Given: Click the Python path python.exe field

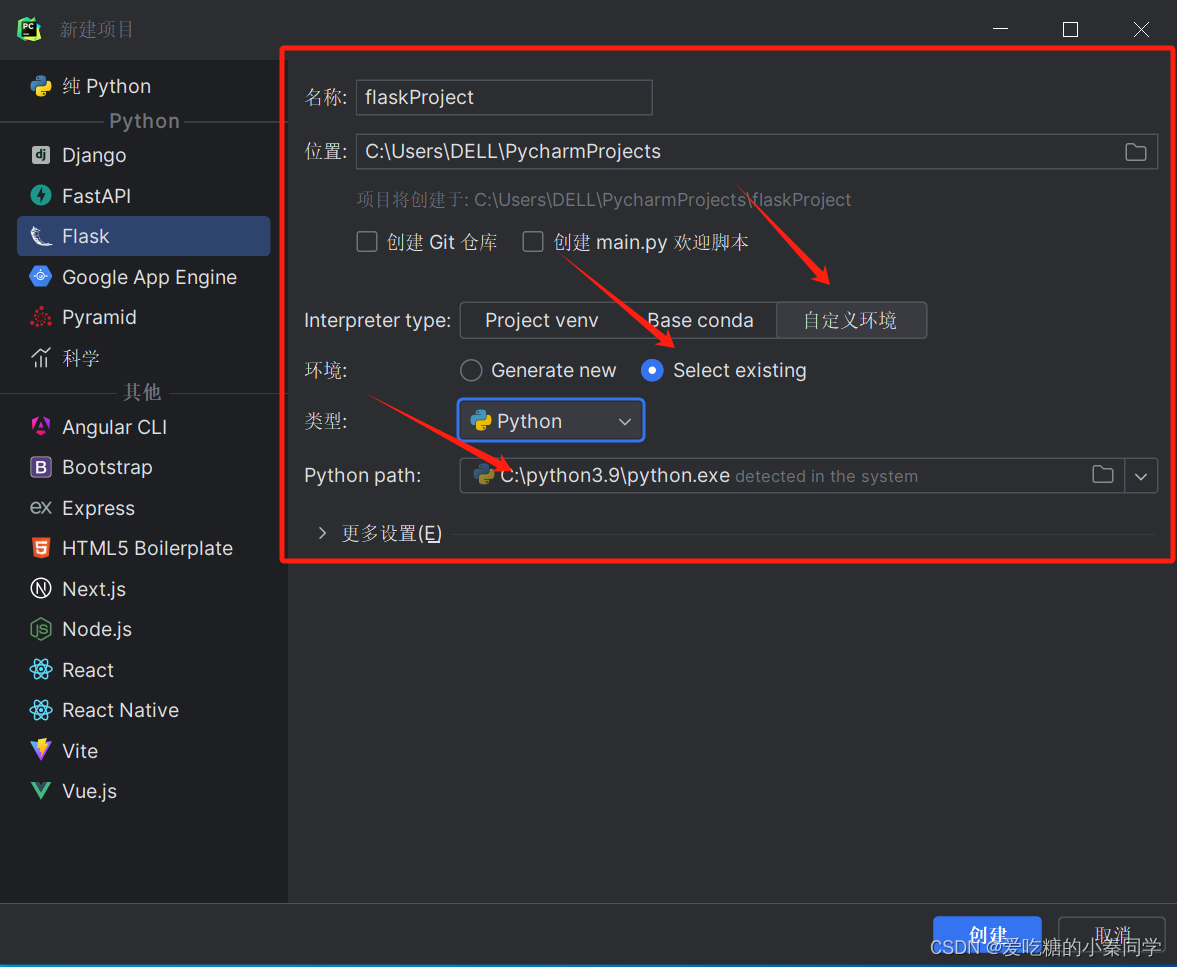Looking at the screenshot, I should click(x=792, y=476).
